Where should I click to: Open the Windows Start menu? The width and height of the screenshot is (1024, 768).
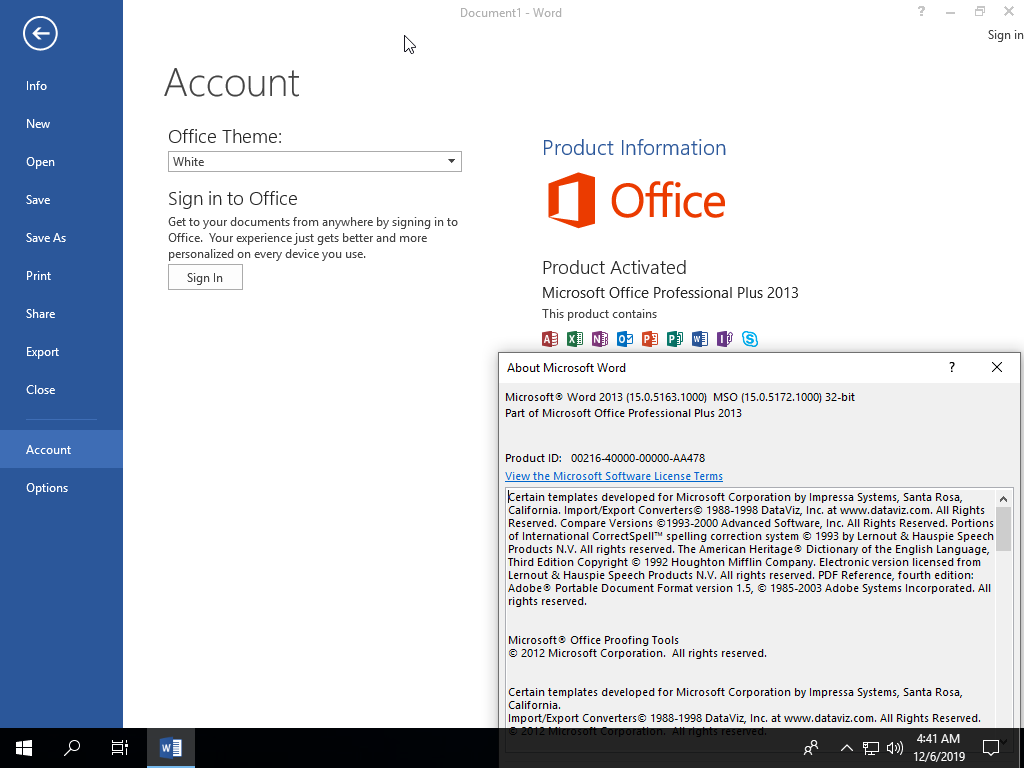click(24, 748)
